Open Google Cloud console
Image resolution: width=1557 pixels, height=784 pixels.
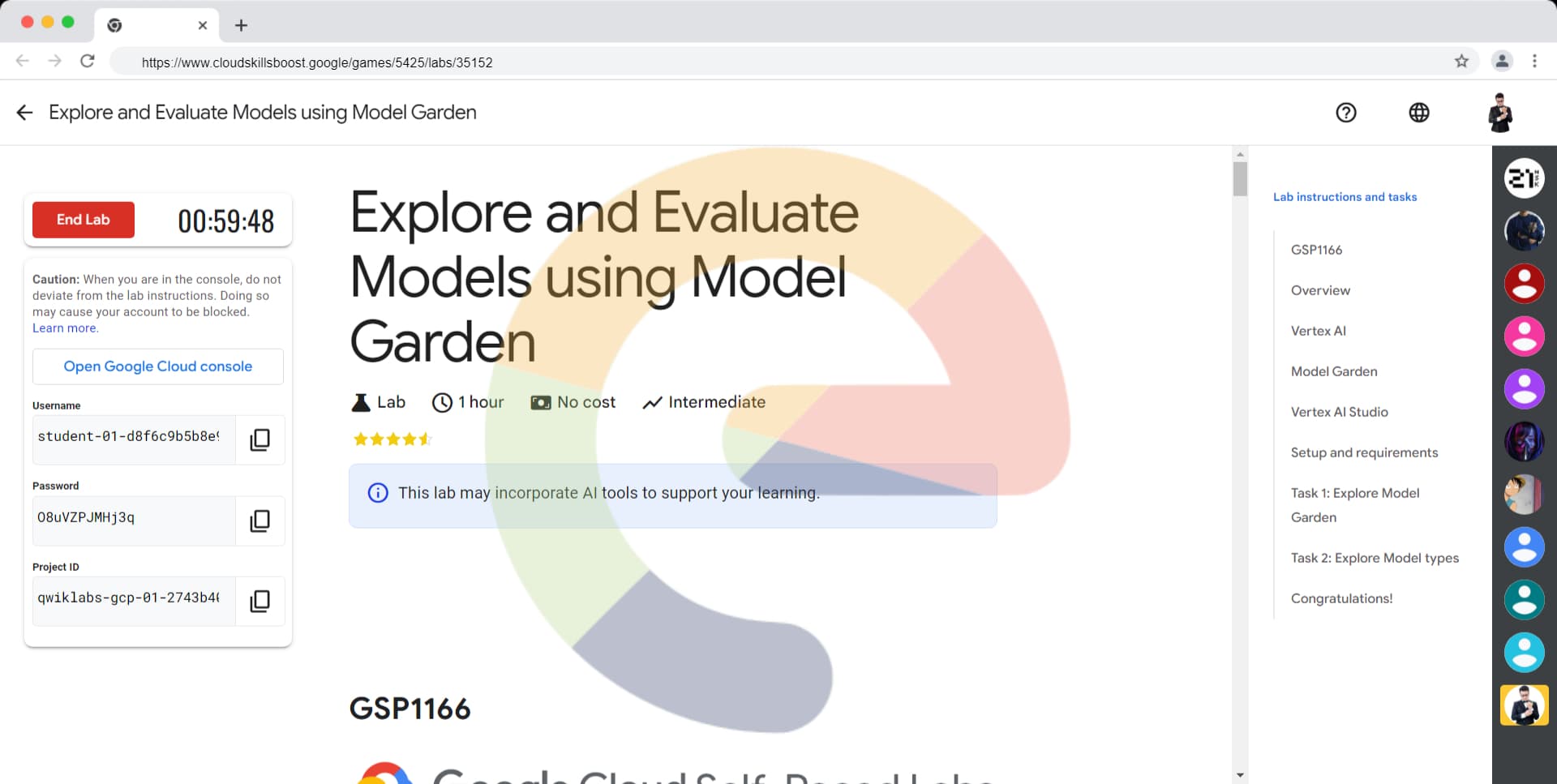click(x=158, y=366)
